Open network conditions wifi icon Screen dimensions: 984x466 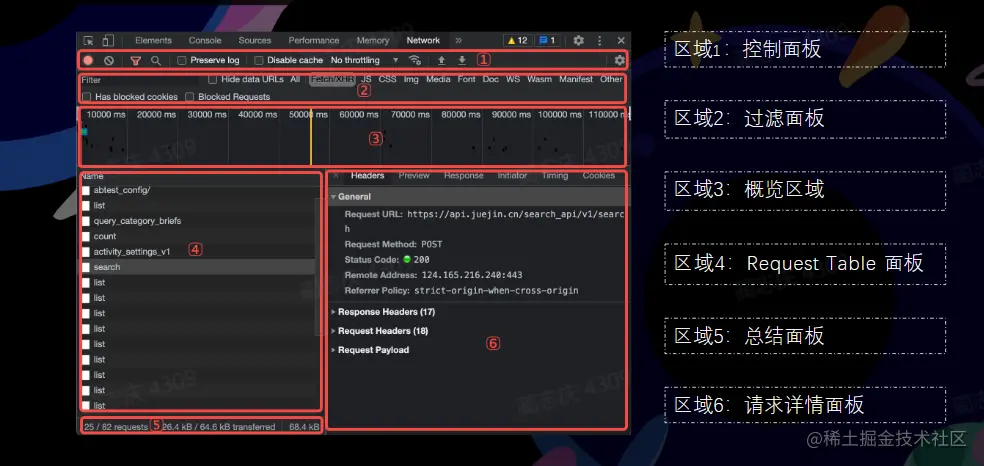click(415, 60)
